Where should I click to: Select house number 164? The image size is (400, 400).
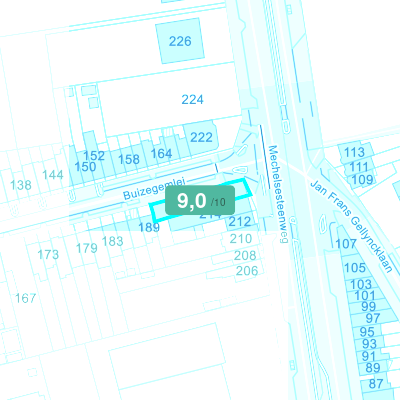(161, 153)
